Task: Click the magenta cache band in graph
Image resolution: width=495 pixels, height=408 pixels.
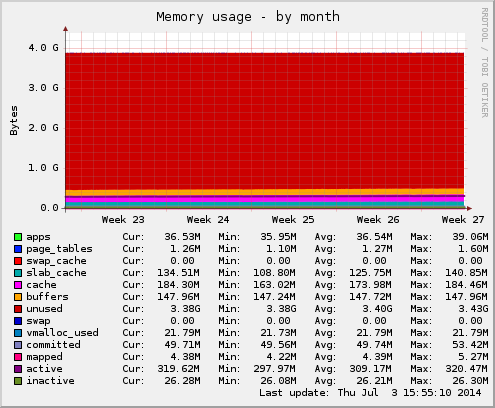Action: click(265, 199)
